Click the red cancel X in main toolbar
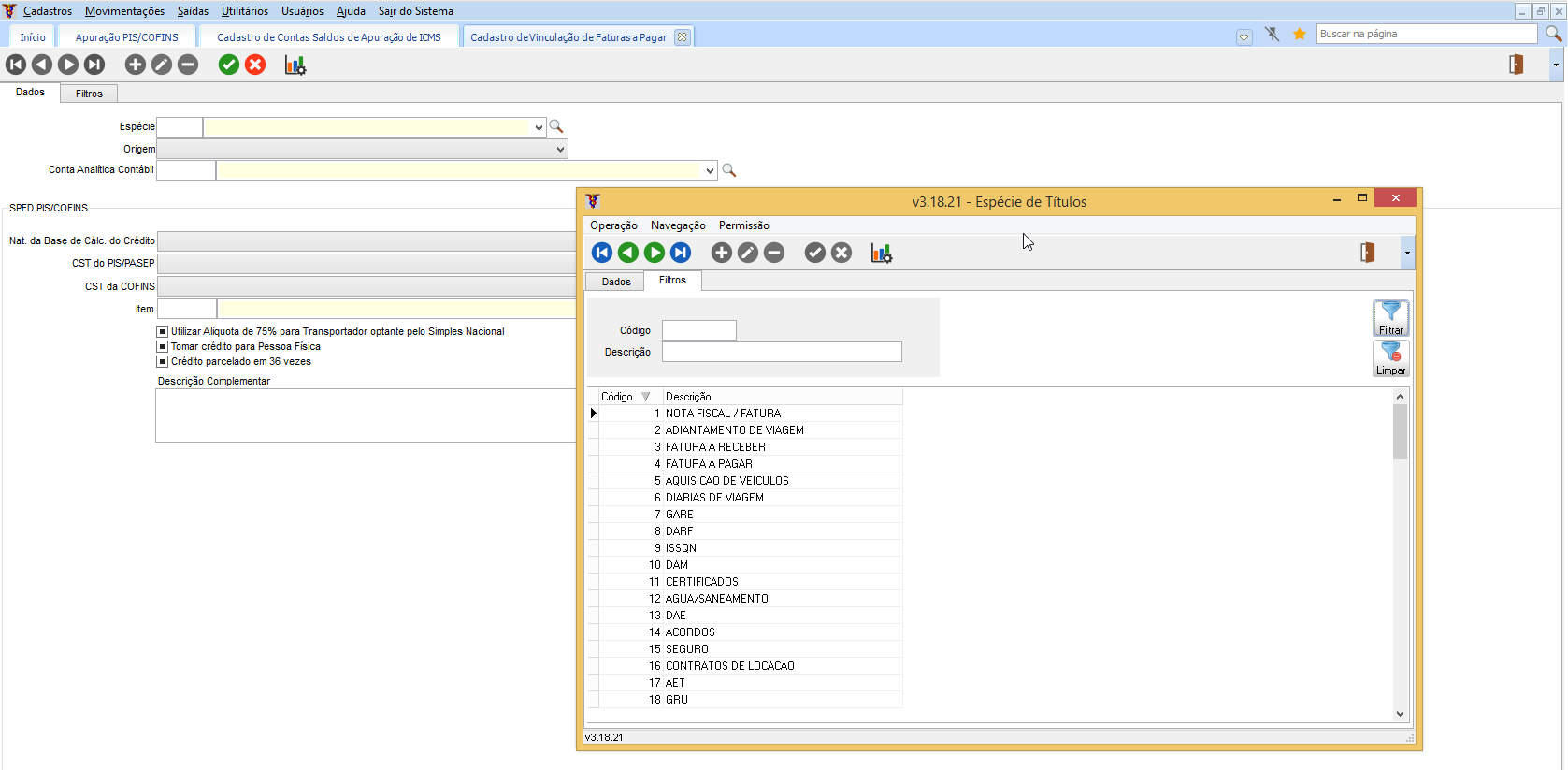 tap(255, 65)
